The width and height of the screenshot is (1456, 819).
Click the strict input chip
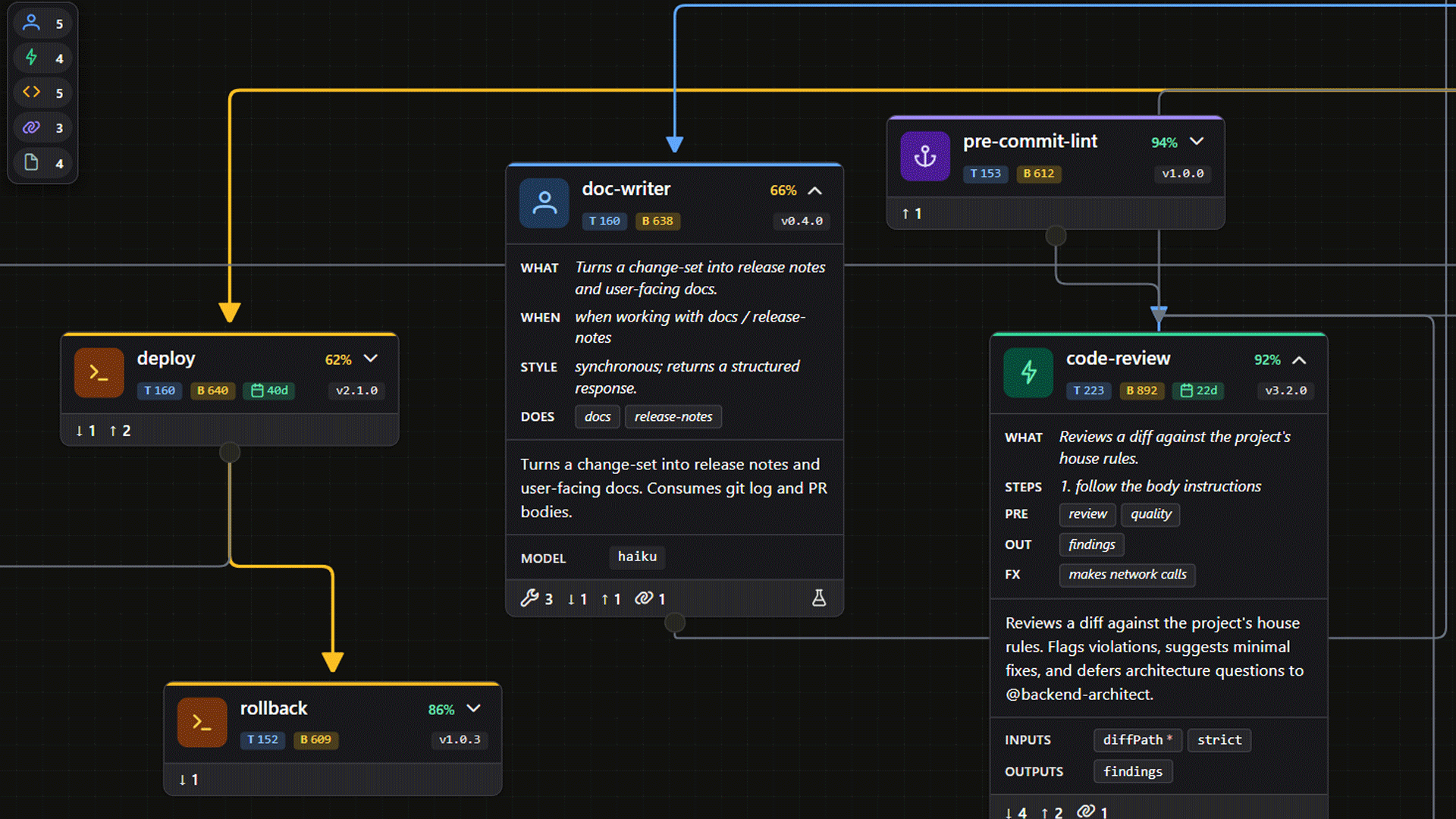click(1219, 740)
